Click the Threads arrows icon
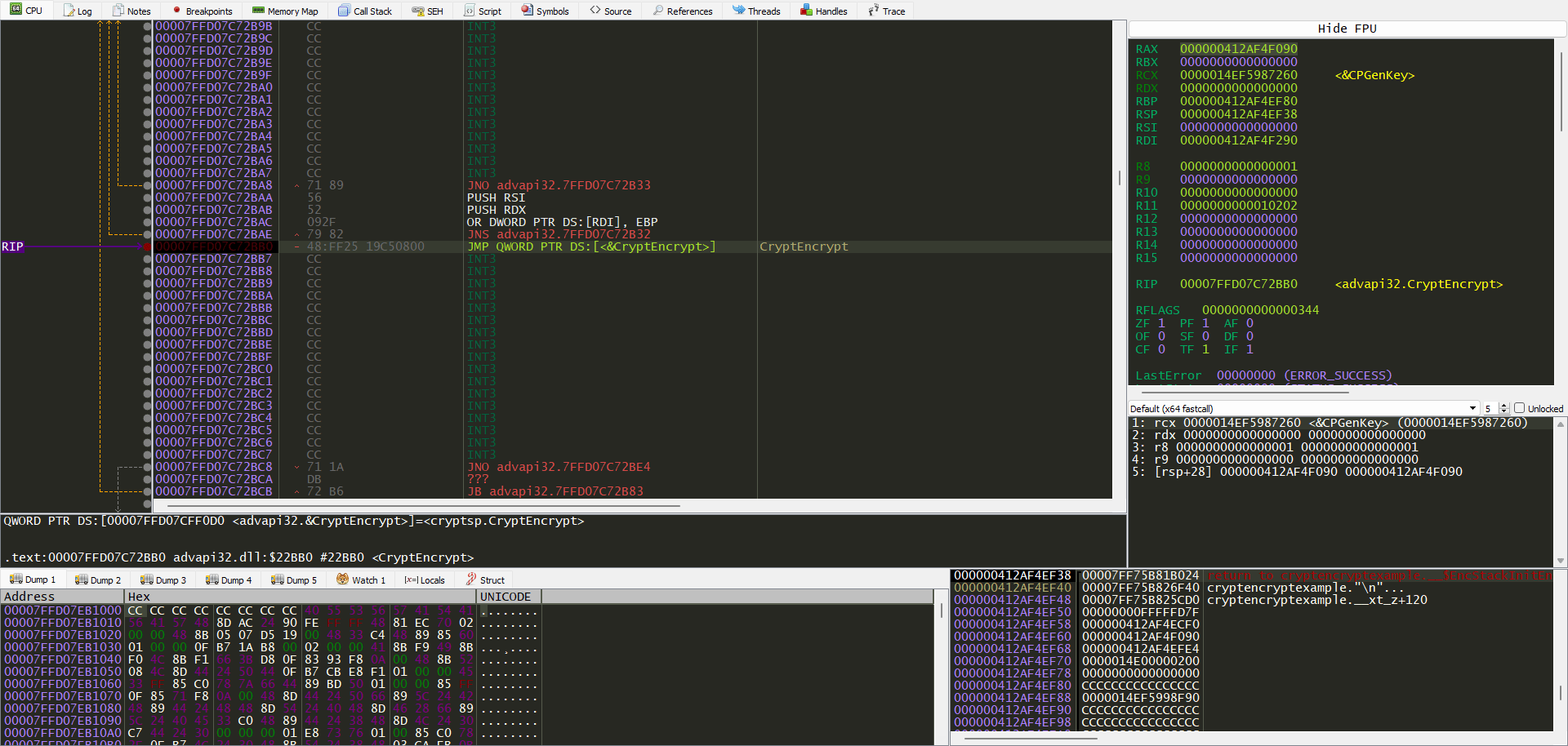 tap(738, 11)
